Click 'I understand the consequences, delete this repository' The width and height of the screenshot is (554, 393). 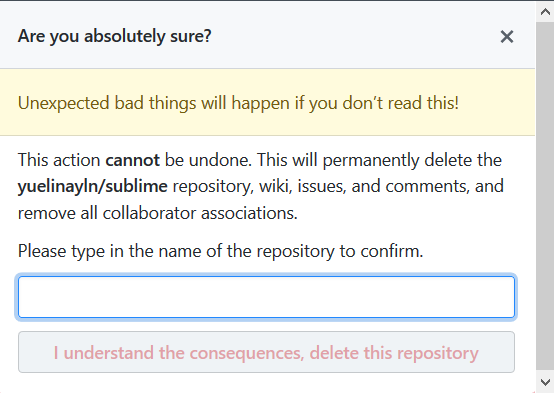(266, 352)
